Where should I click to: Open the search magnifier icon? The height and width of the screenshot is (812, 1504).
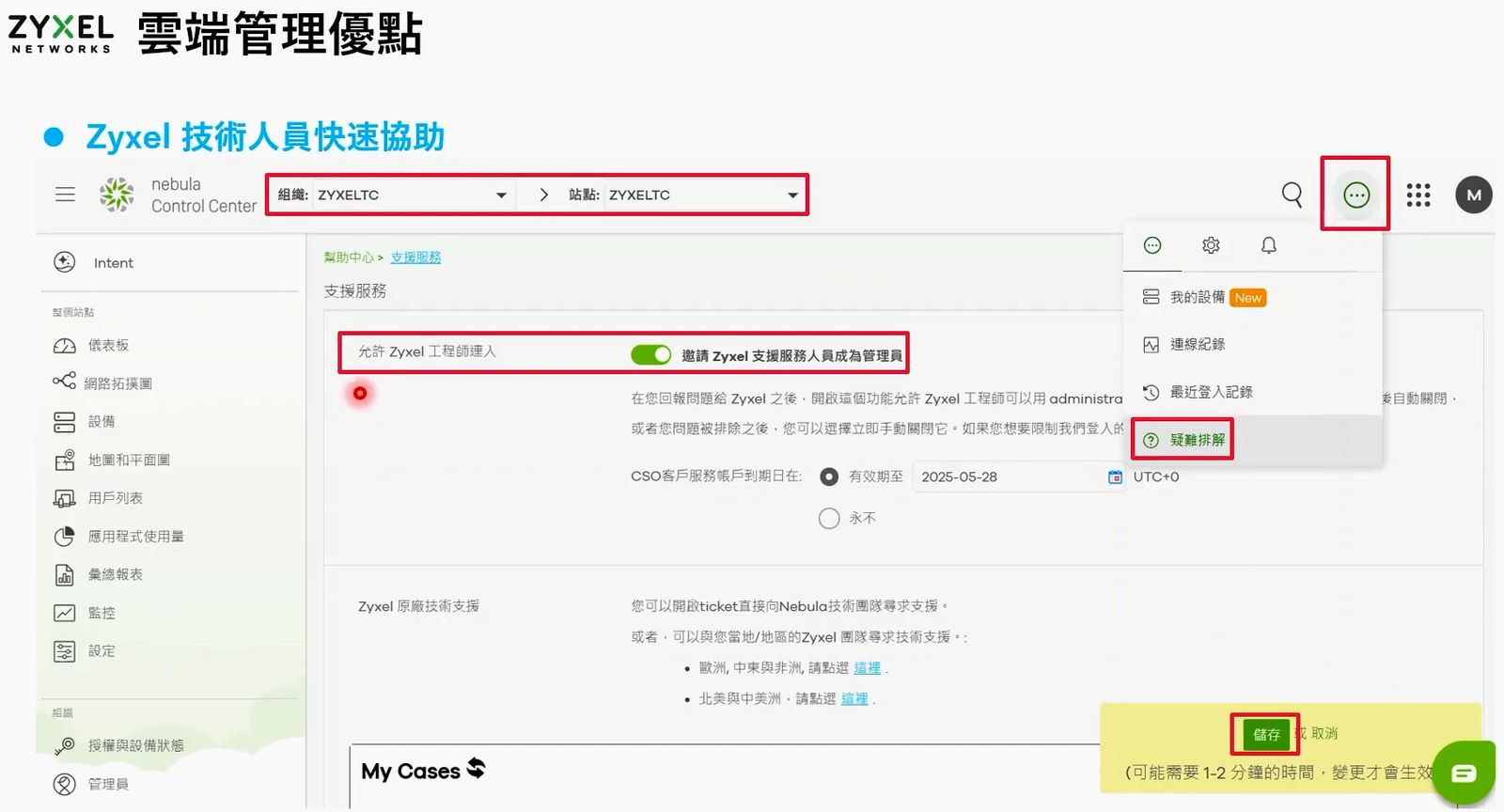[x=1292, y=195]
